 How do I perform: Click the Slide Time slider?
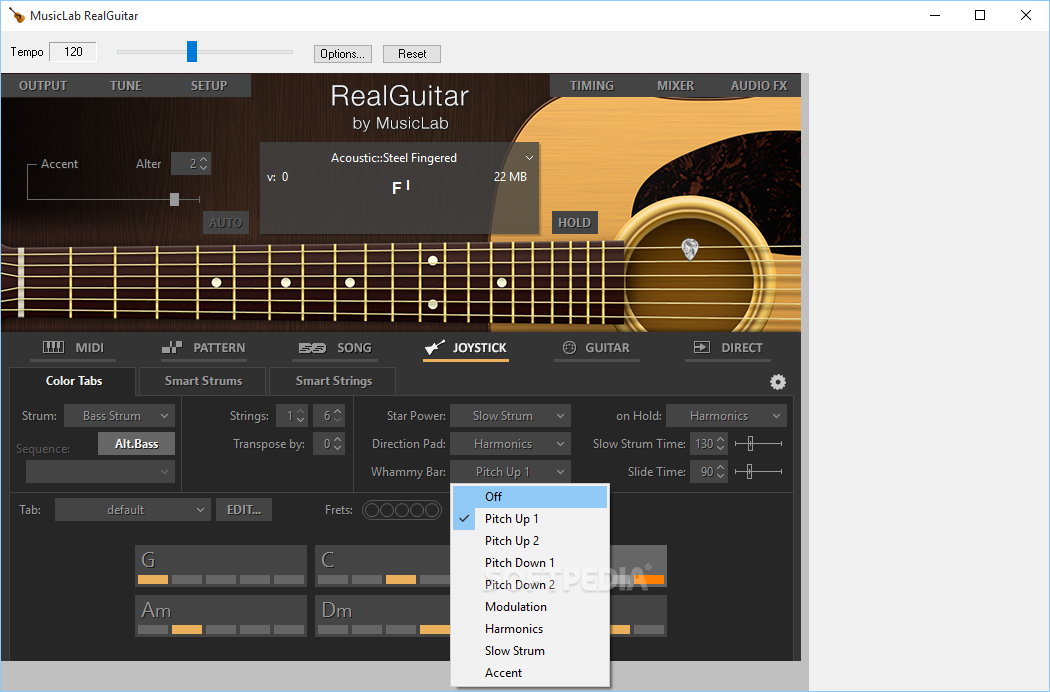click(x=758, y=472)
